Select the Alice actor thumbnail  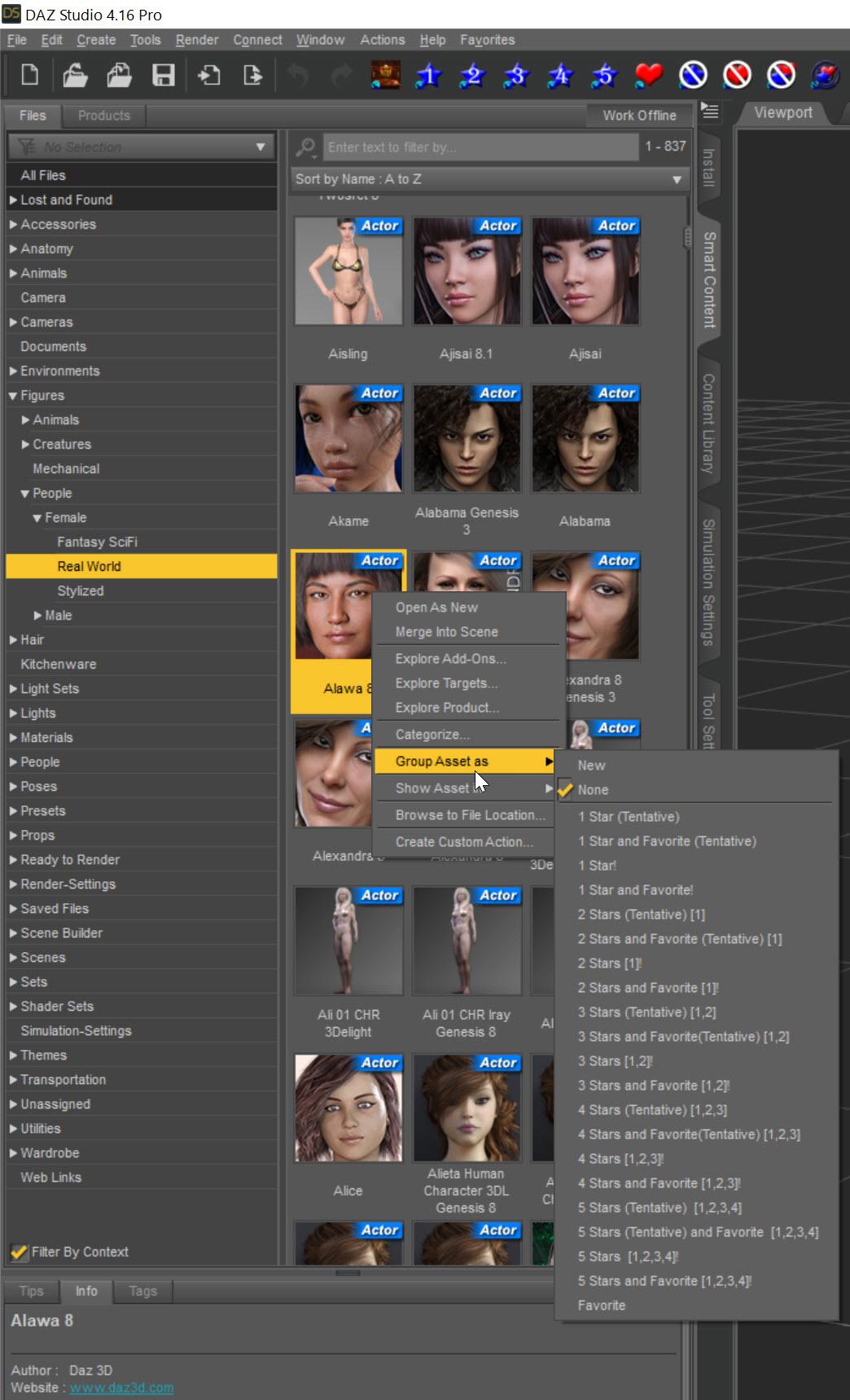point(348,1108)
